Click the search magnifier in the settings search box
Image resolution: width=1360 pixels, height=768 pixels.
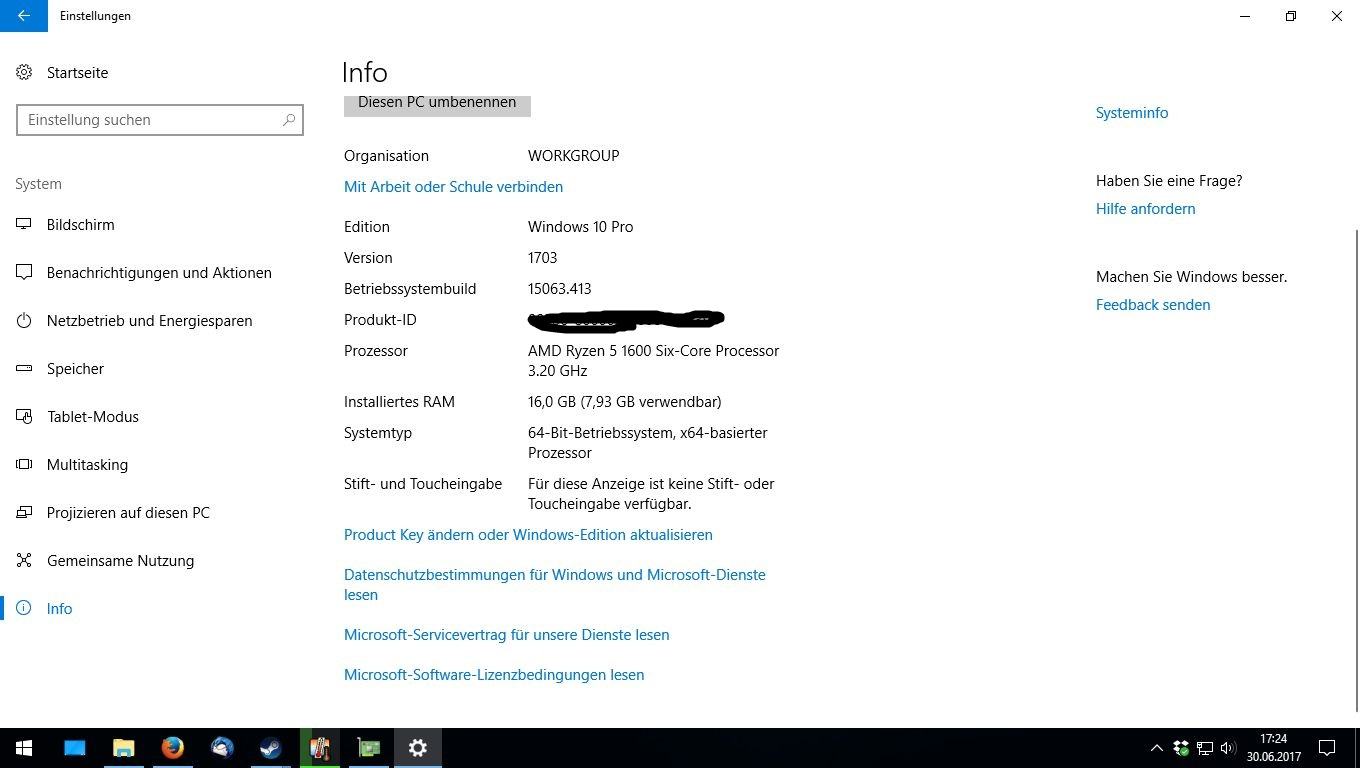pyautogui.click(x=289, y=120)
